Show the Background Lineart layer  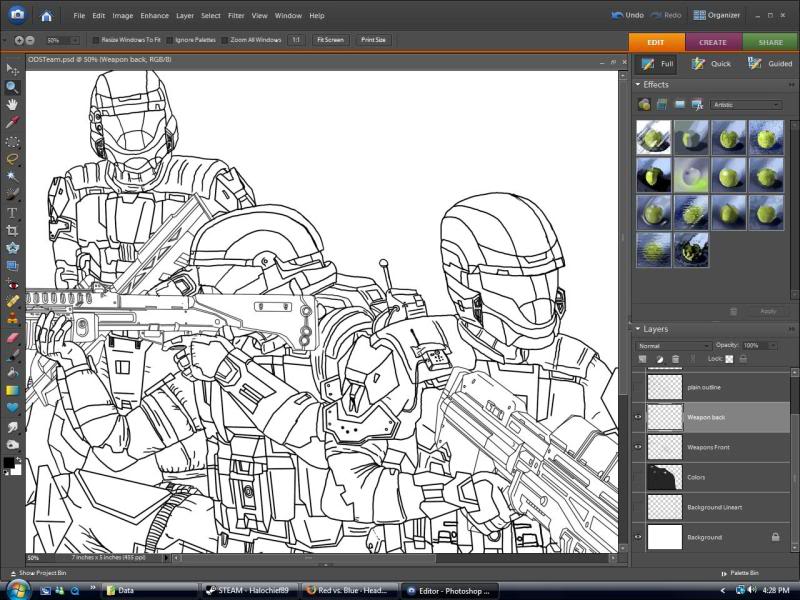point(638,507)
